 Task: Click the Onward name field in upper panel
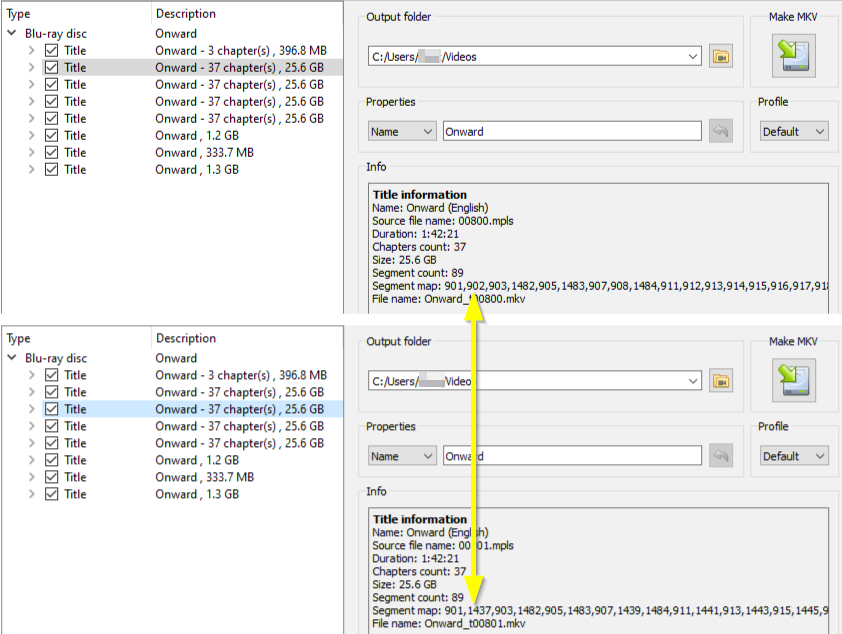[x=572, y=132]
